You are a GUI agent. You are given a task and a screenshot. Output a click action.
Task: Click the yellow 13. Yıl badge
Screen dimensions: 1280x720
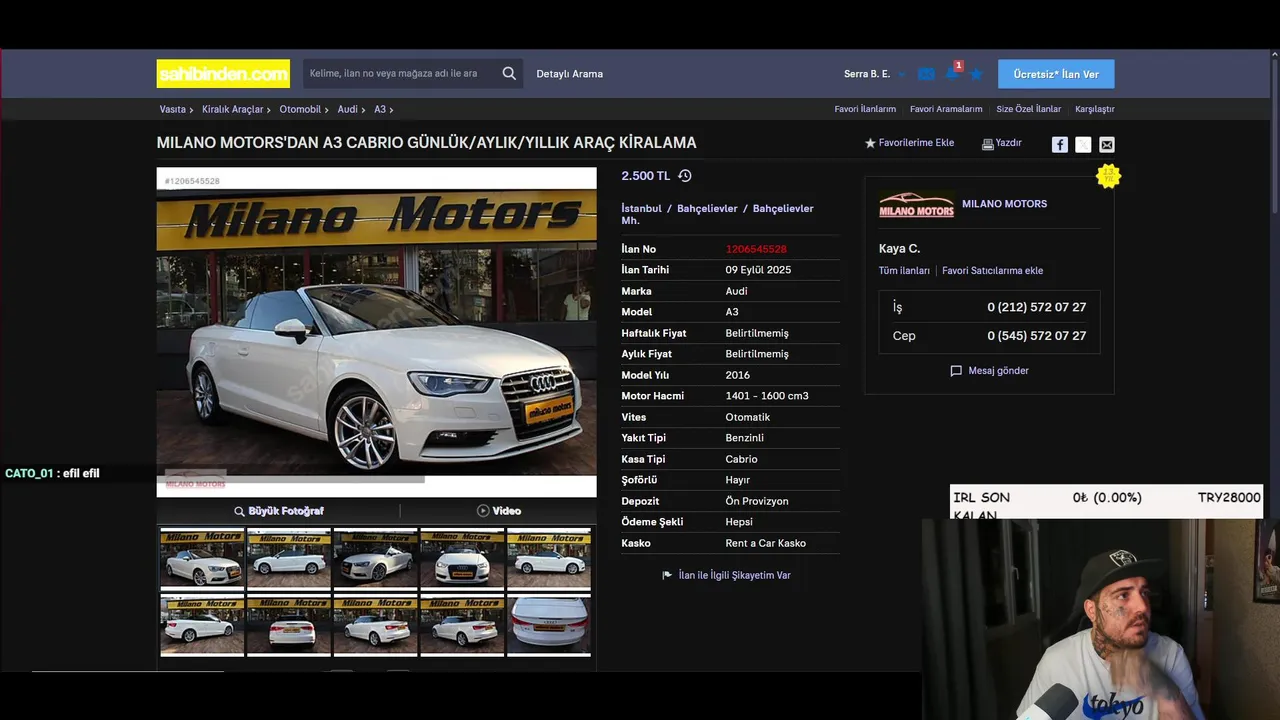pyautogui.click(x=1108, y=176)
